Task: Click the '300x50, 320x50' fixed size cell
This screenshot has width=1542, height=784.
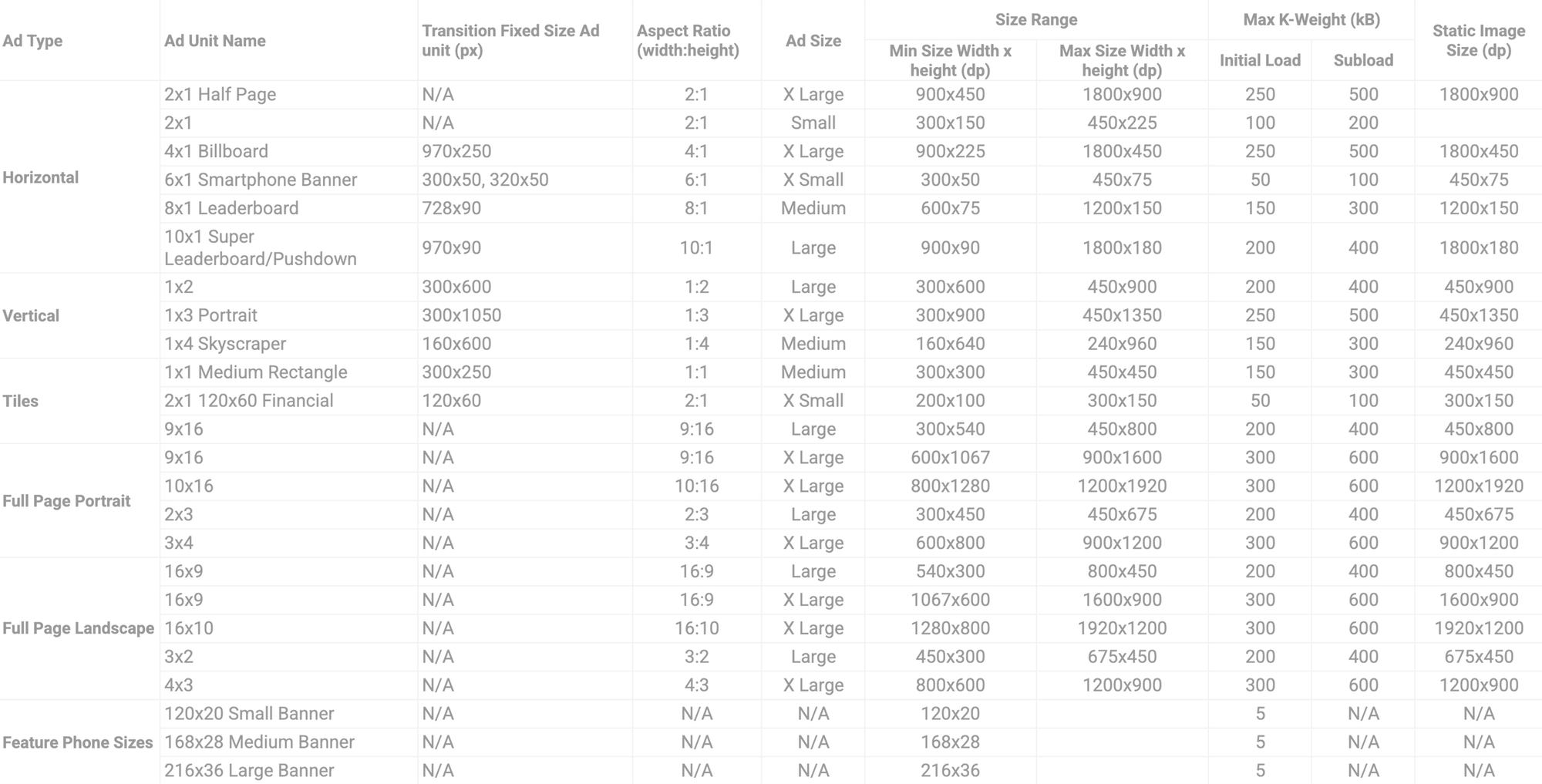Action: pyautogui.click(x=485, y=180)
